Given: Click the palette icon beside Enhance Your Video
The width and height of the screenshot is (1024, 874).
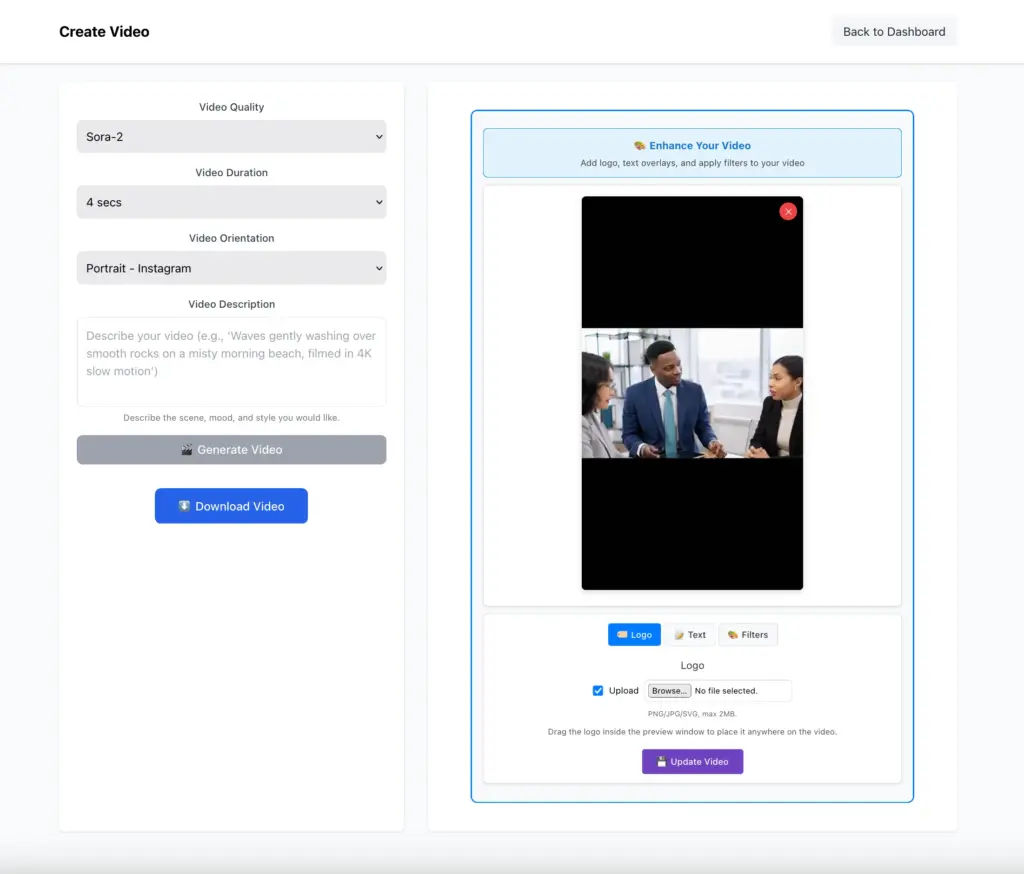Looking at the screenshot, I should 639,146.
